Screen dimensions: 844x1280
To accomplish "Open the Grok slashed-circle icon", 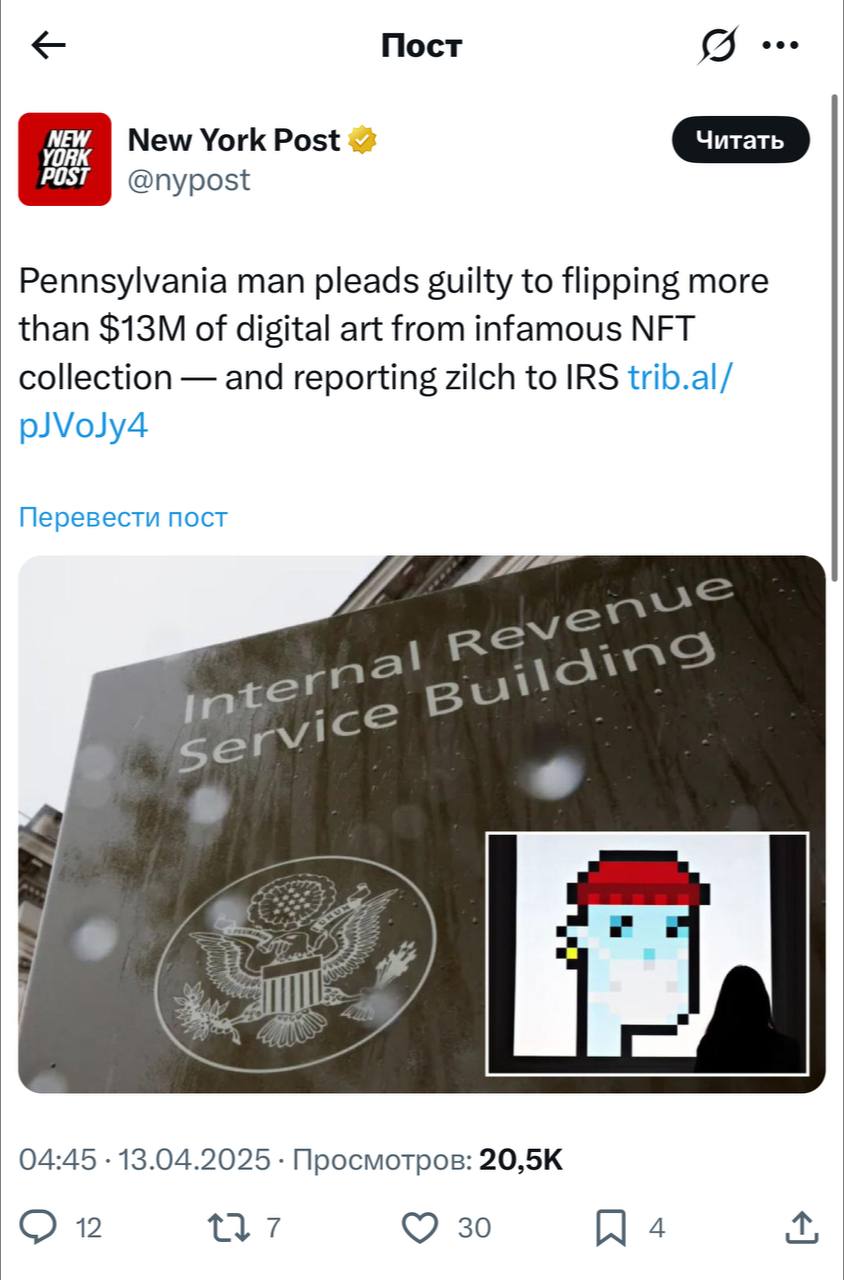I will pos(718,45).
